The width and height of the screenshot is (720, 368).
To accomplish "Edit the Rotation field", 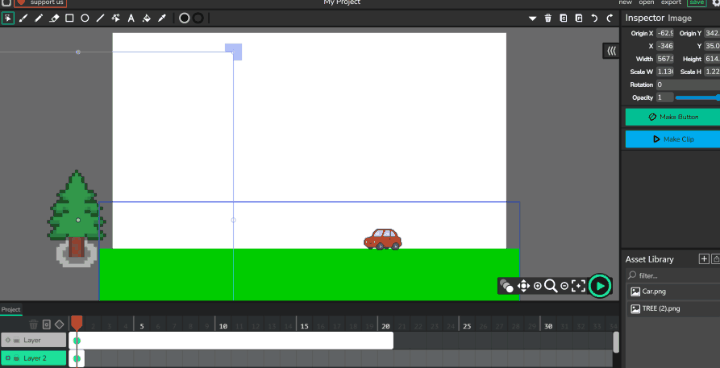I will (x=688, y=85).
